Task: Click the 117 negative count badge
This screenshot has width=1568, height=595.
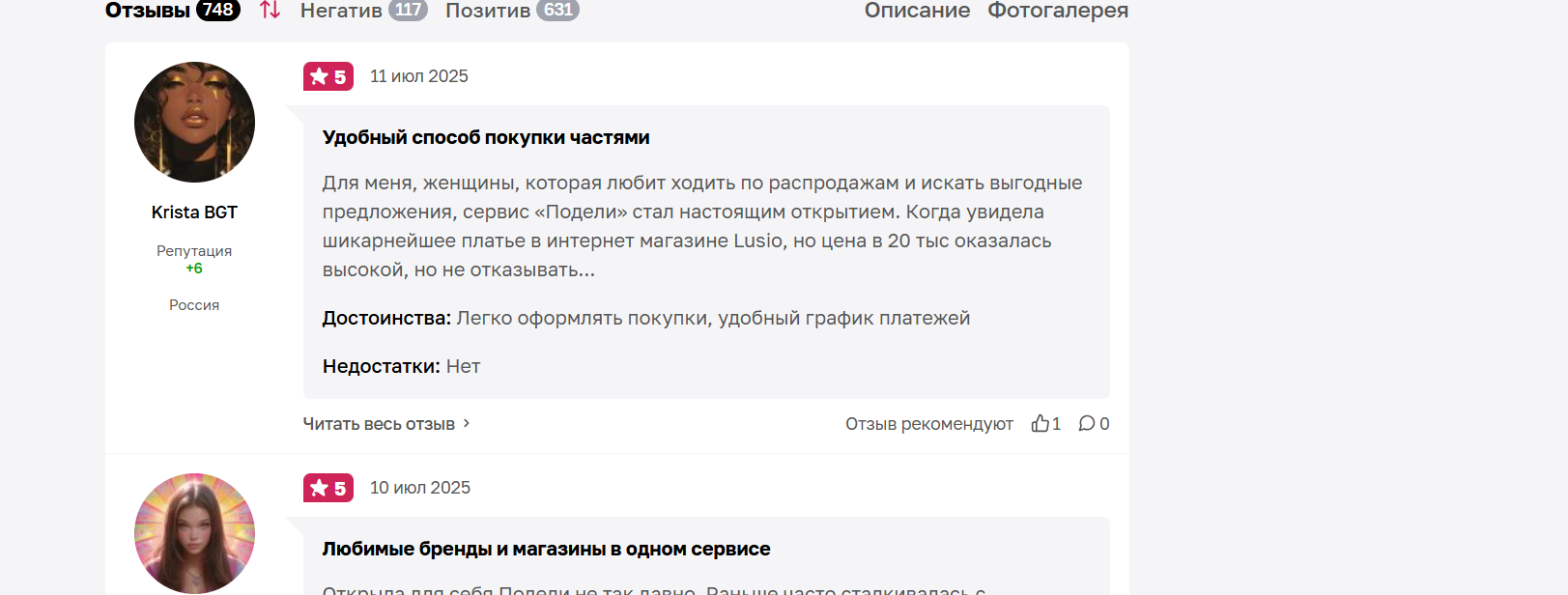Action: coord(408,10)
